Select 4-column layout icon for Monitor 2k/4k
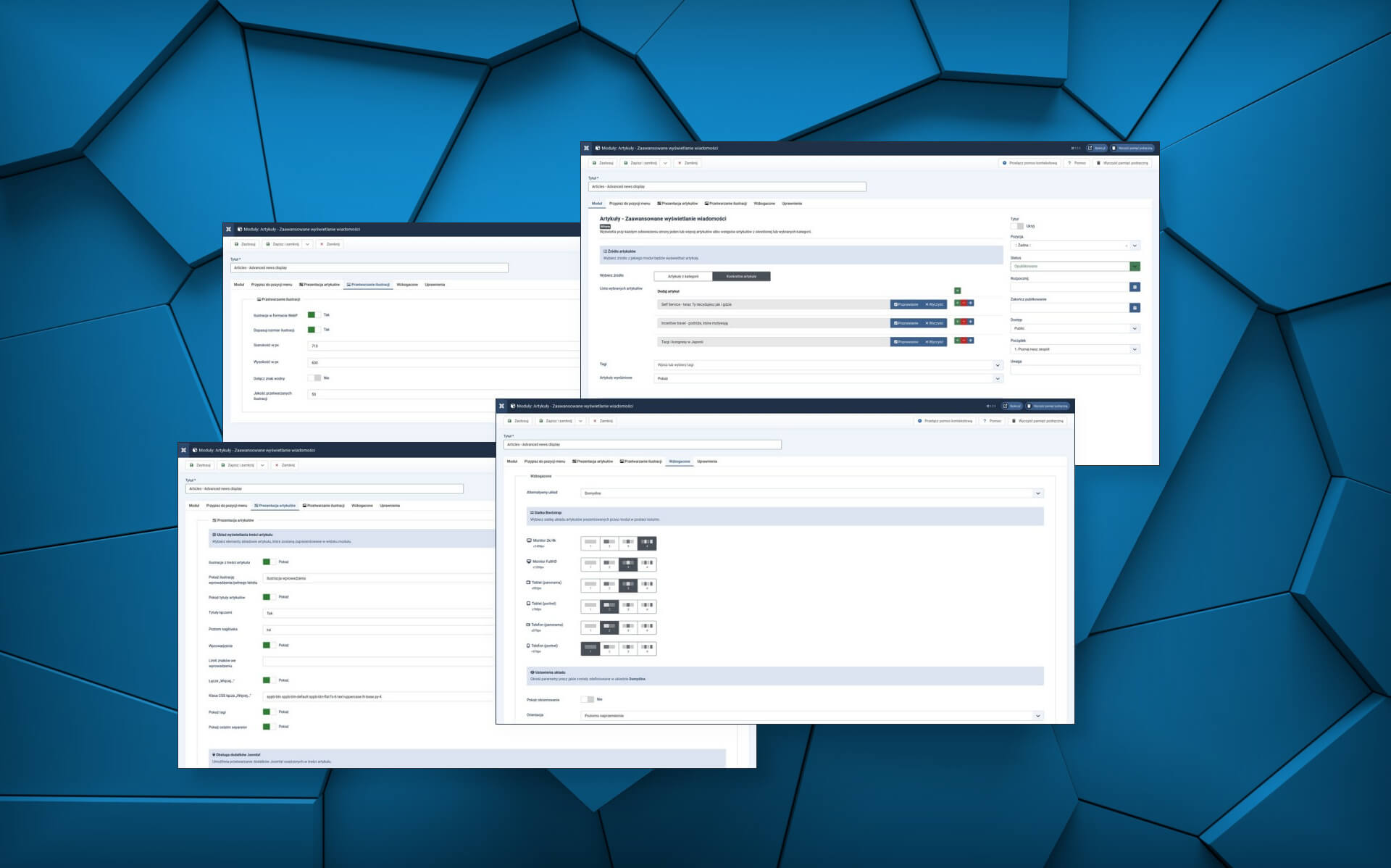 tap(647, 543)
